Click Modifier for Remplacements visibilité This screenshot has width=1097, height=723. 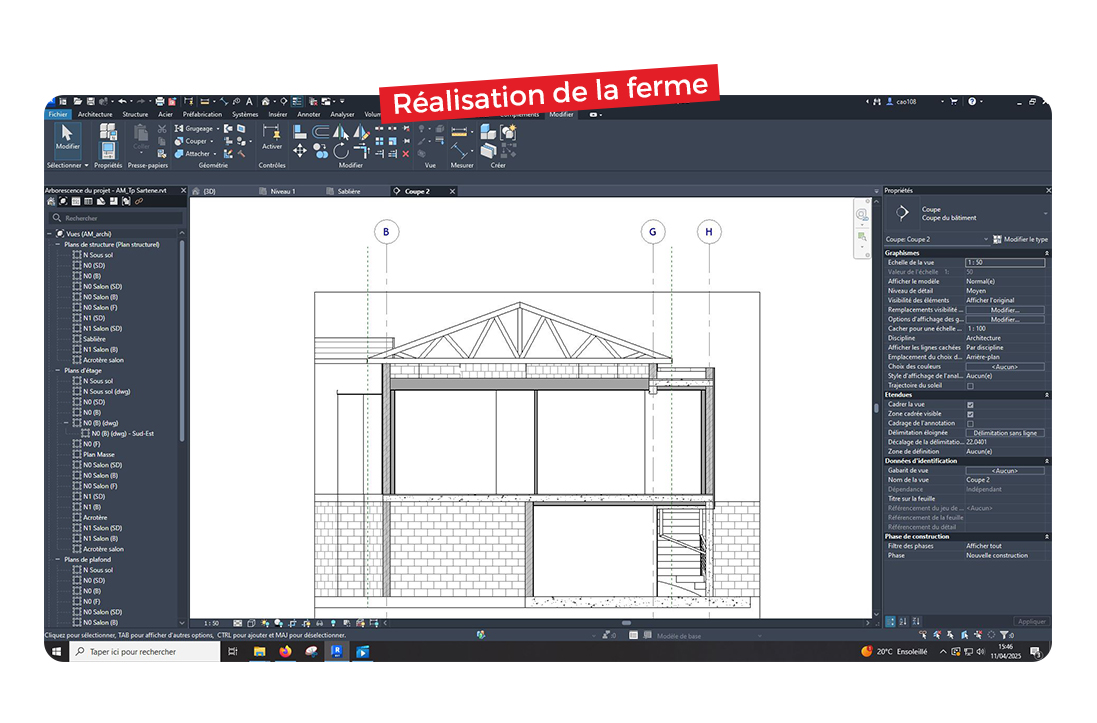coord(1005,310)
